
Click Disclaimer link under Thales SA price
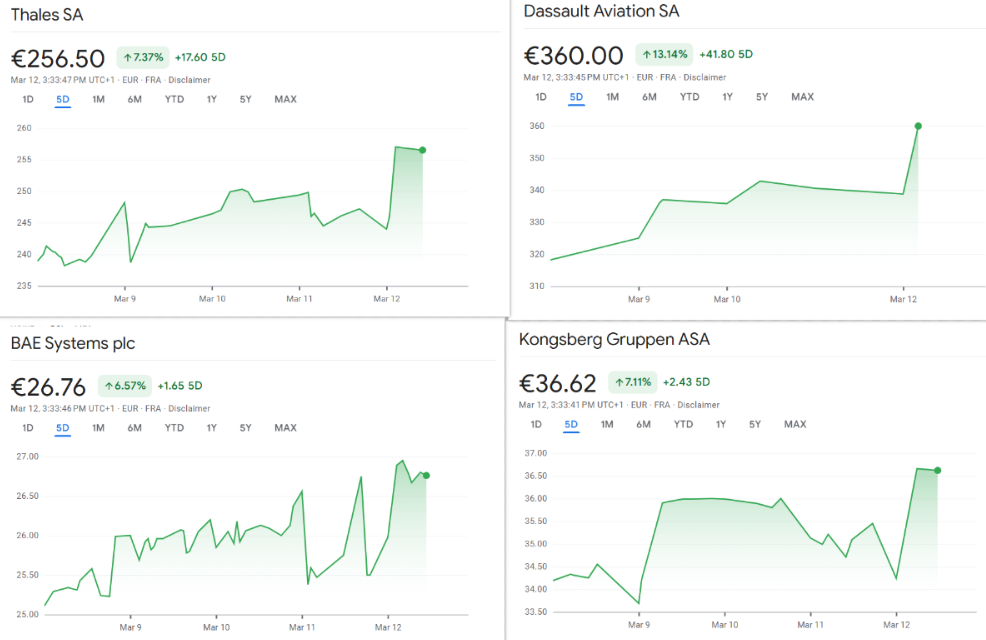tap(189, 79)
